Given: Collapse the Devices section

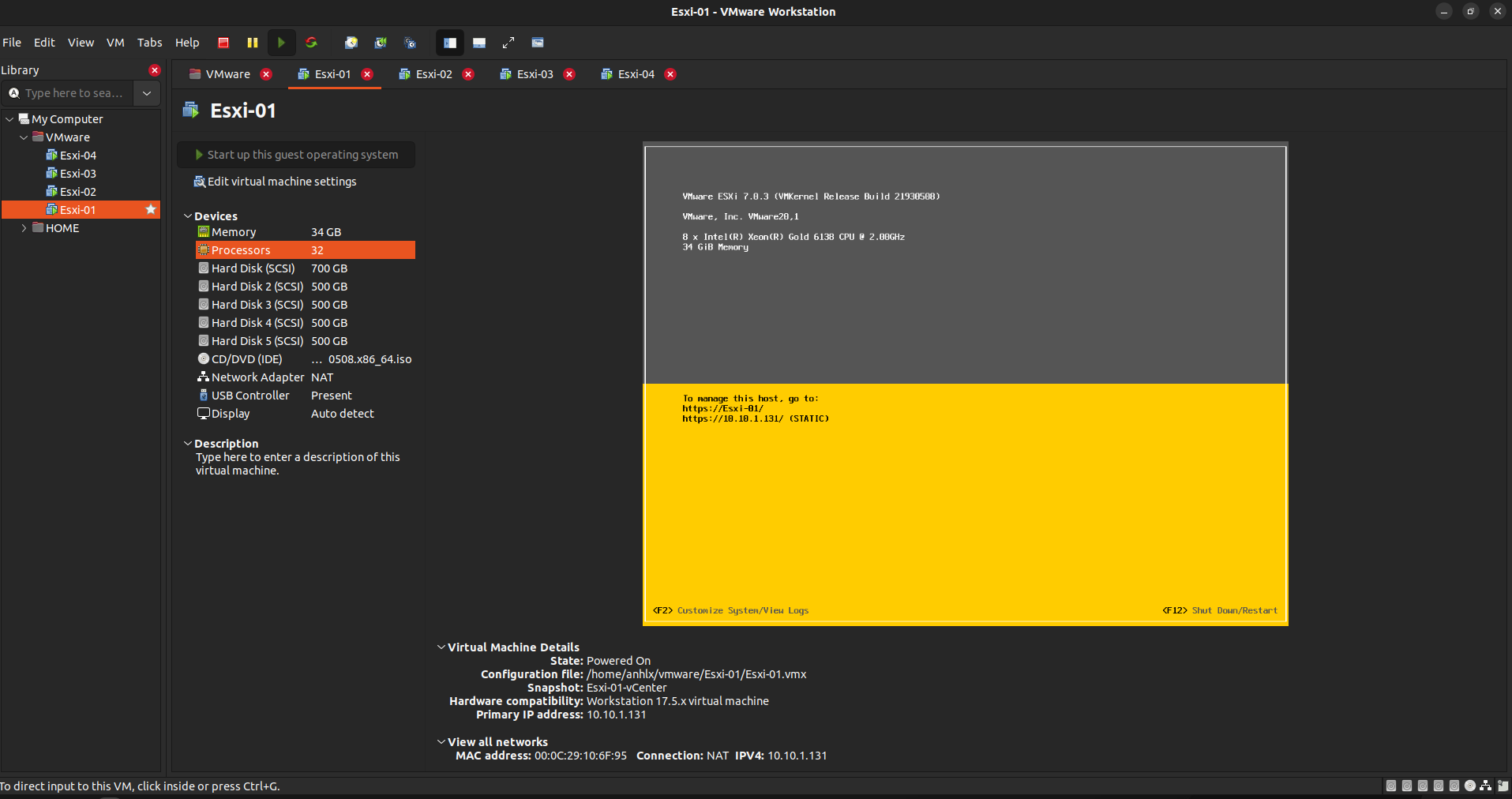Looking at the screenshot, I should pos(188,216).
